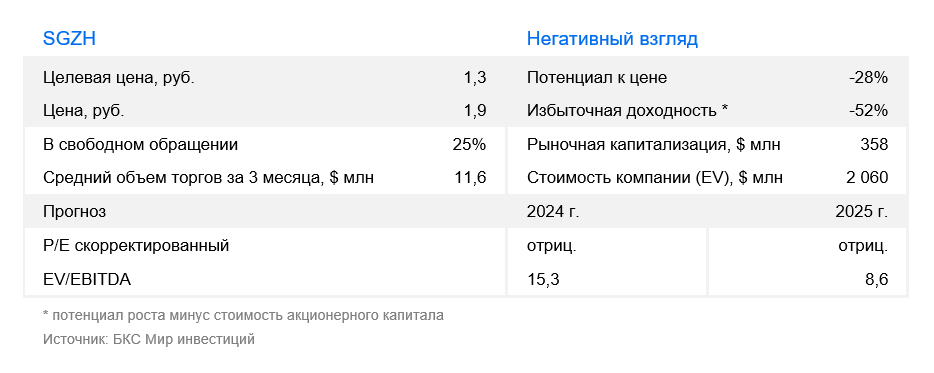Select the Избыточная доходность label
This screenshot has width=934, height=373.
(621, 111)
